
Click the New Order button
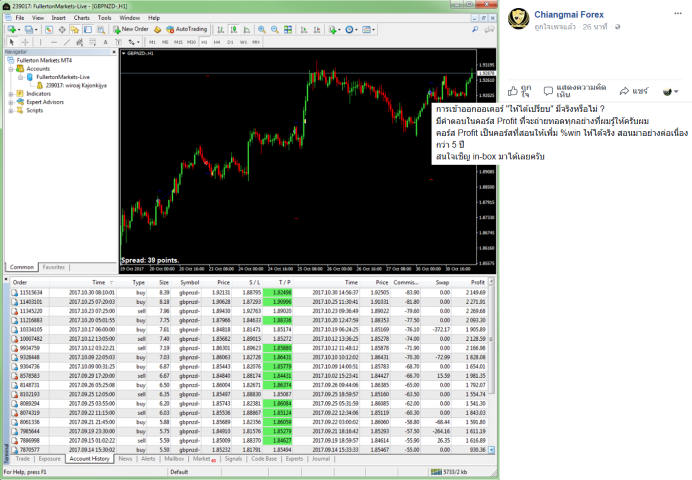pos(131,29)
